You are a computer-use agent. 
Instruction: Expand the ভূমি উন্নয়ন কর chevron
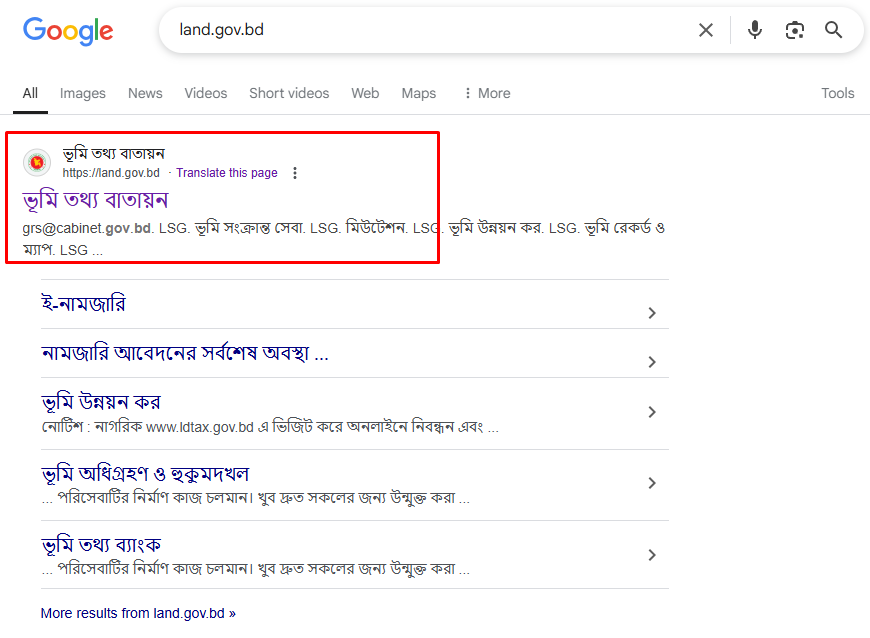click(652, 412)
